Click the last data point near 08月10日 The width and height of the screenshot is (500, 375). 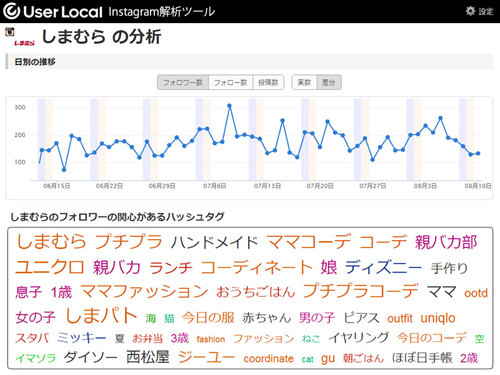point(478,153)
